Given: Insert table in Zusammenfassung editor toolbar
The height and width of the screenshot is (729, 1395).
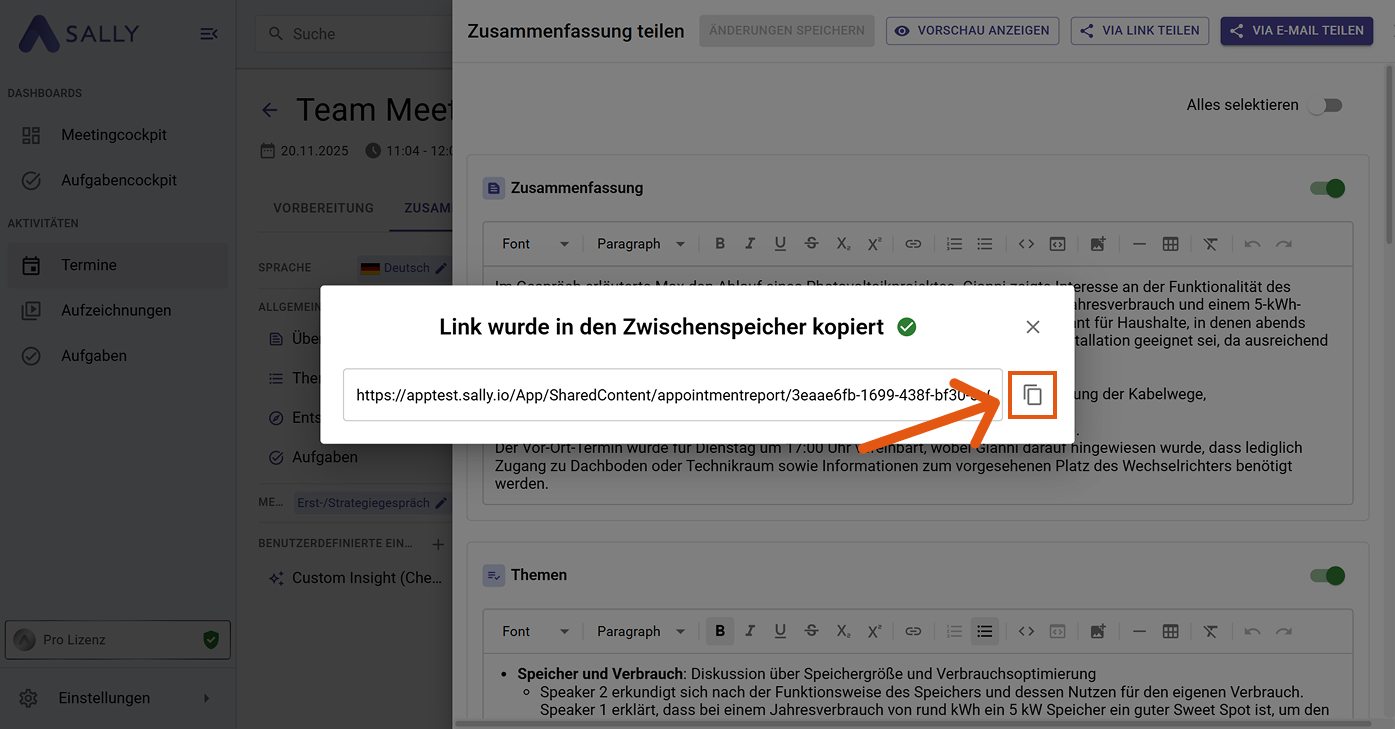Looking at the screenshot, I should pos(1170,244).
